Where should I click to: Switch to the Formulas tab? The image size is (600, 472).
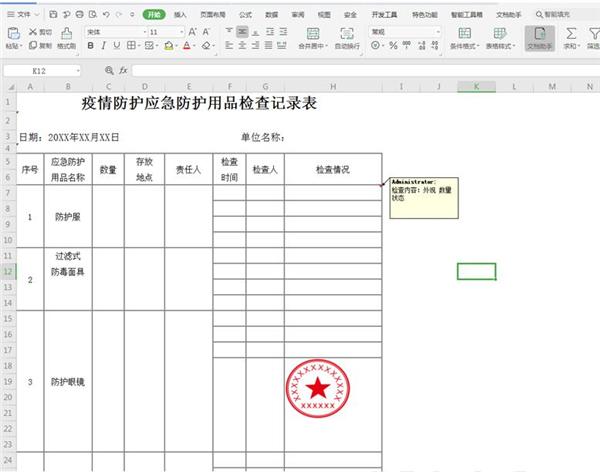(x=245, y=15)
